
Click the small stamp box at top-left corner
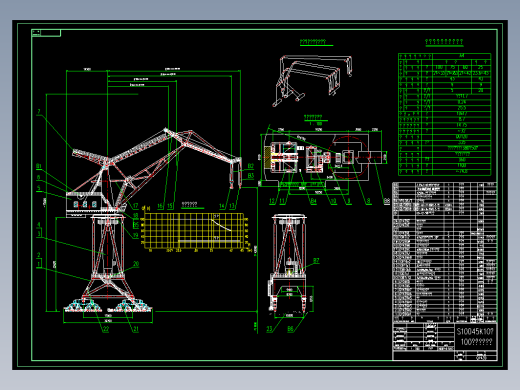click(46, 33)
